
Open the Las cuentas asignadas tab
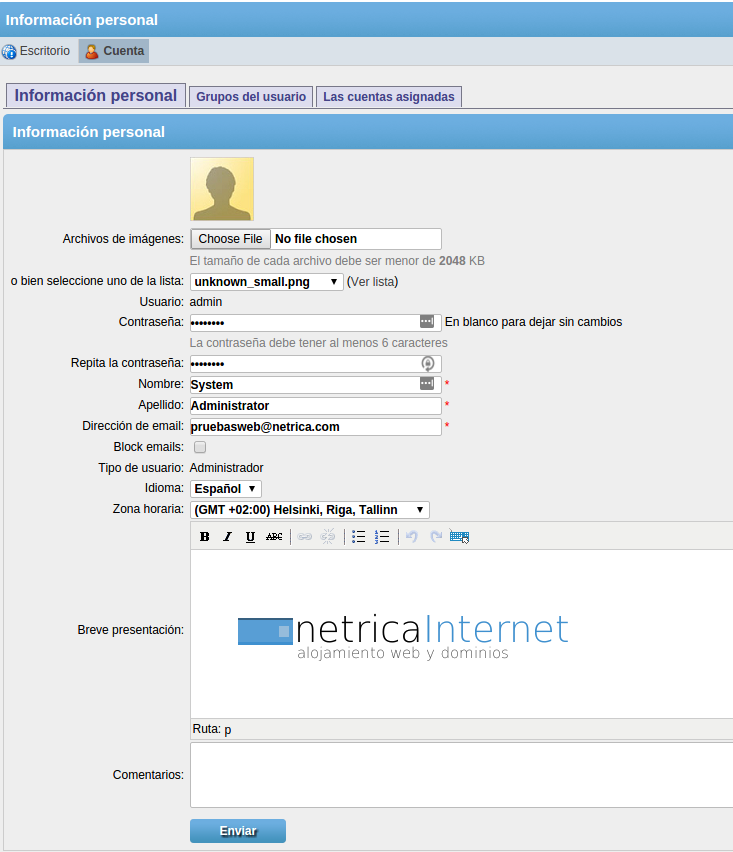(x=389, y=97)
